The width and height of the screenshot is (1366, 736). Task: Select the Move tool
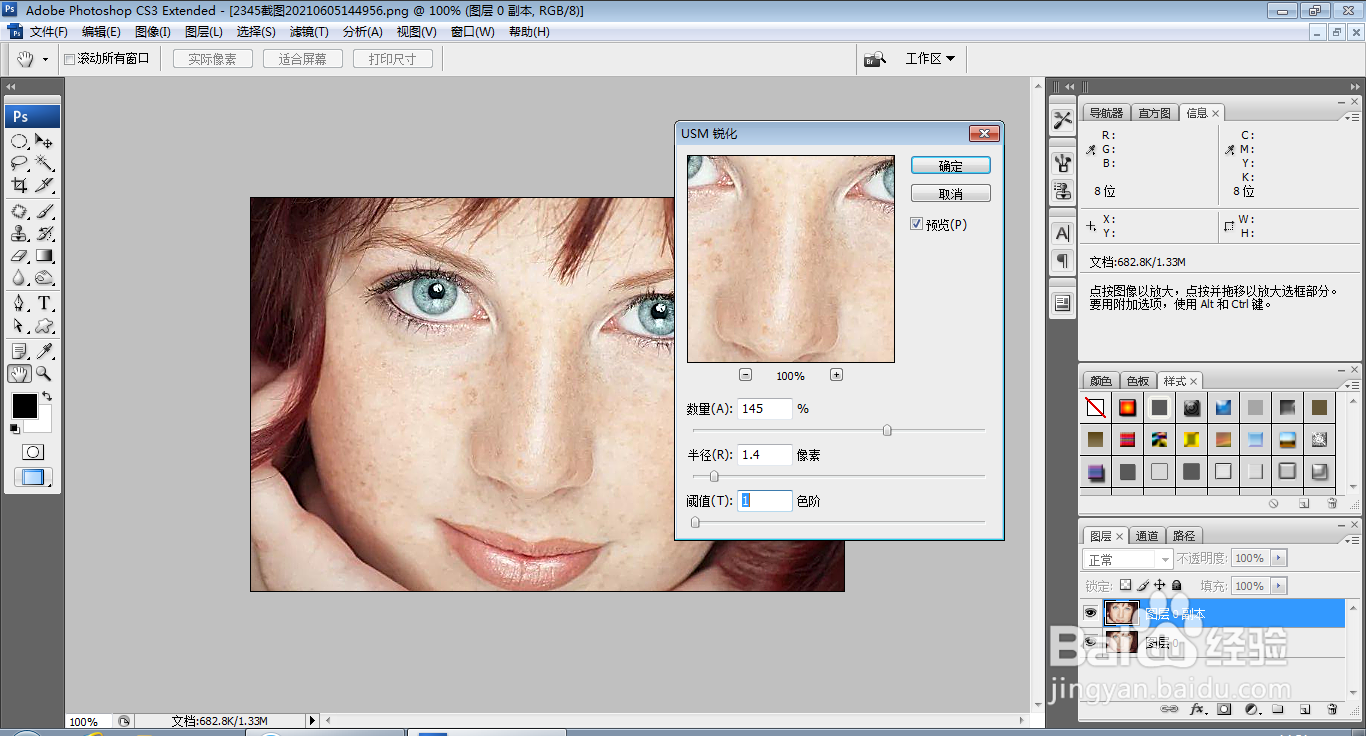(x=44, y=141)
